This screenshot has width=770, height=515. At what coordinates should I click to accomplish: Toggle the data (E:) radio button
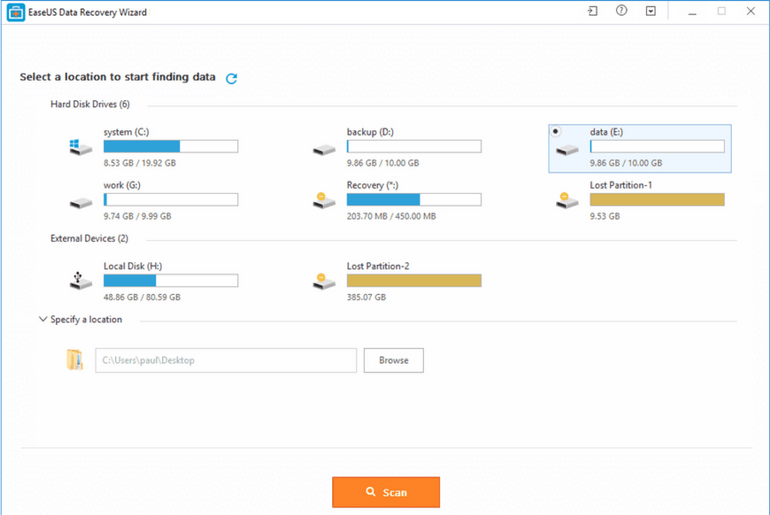(555, 131)
